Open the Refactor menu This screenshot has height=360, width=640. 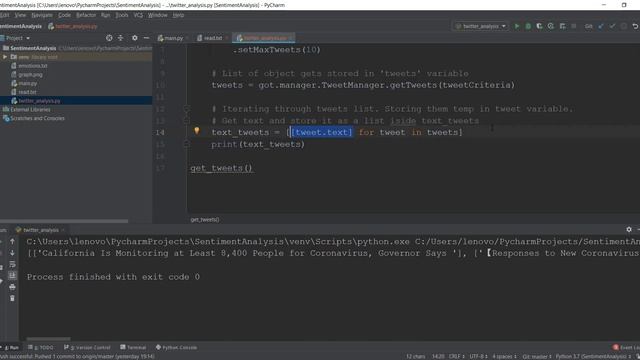86,15
